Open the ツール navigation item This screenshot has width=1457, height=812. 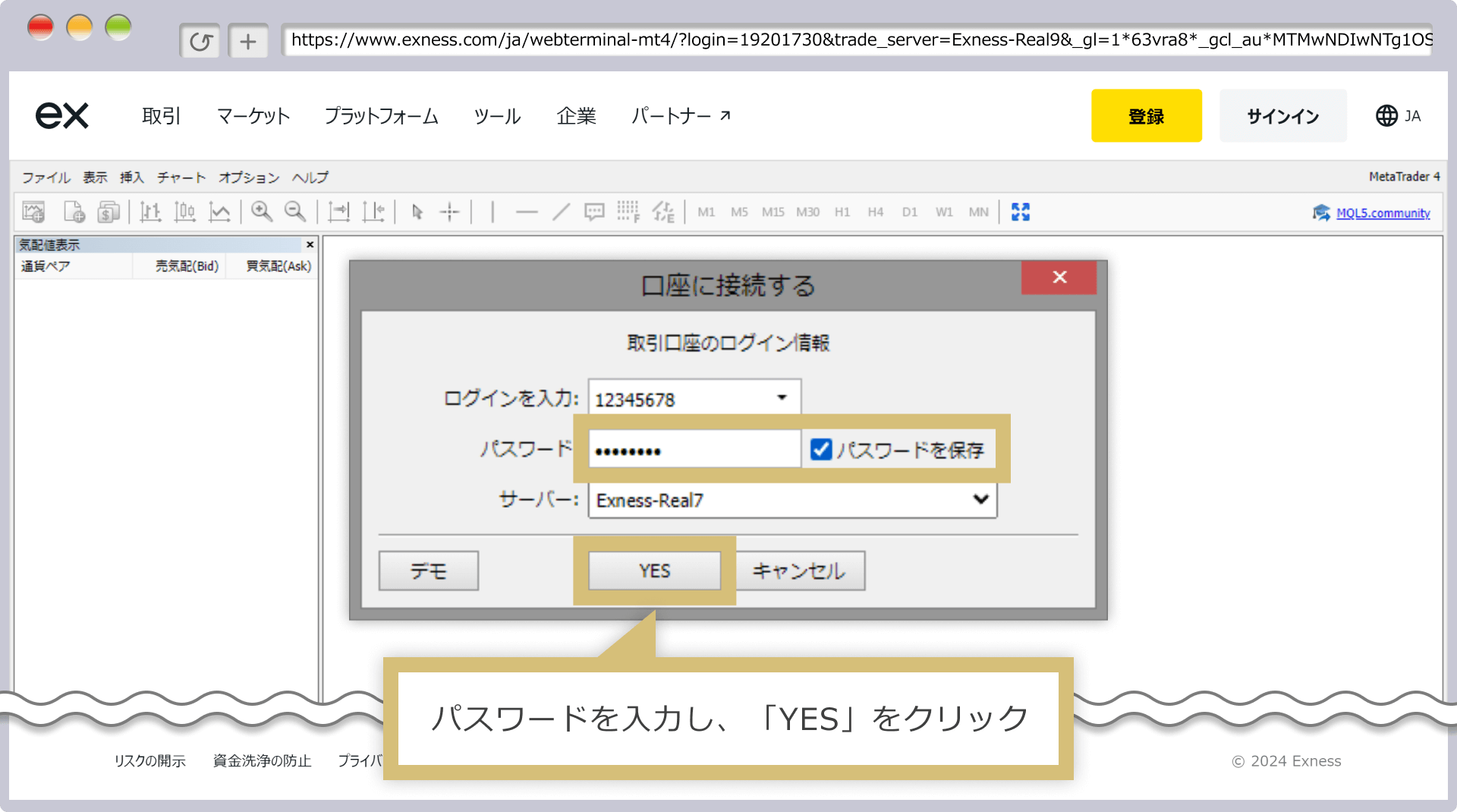pos(498,115)
